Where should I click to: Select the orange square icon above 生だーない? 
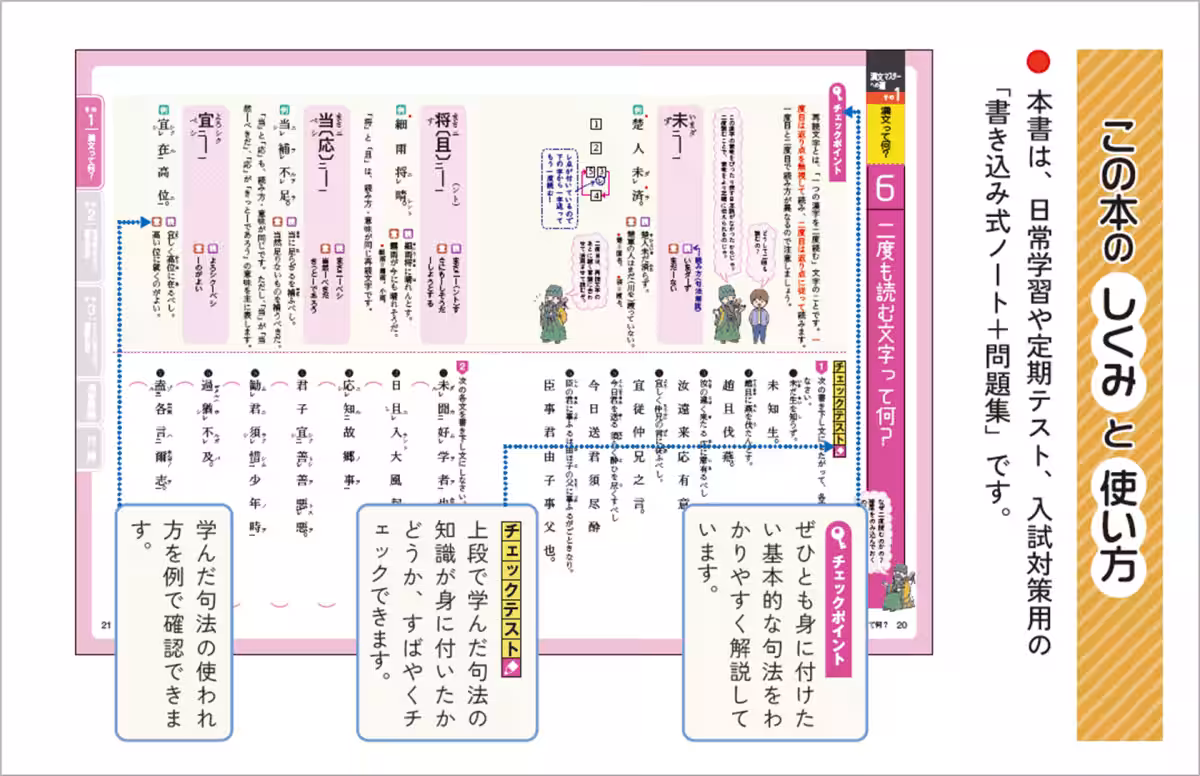tap(672, 249)
